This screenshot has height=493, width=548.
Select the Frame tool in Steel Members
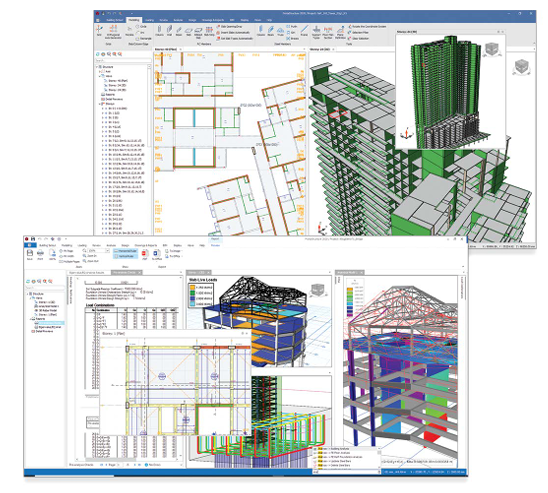(304, 31)
